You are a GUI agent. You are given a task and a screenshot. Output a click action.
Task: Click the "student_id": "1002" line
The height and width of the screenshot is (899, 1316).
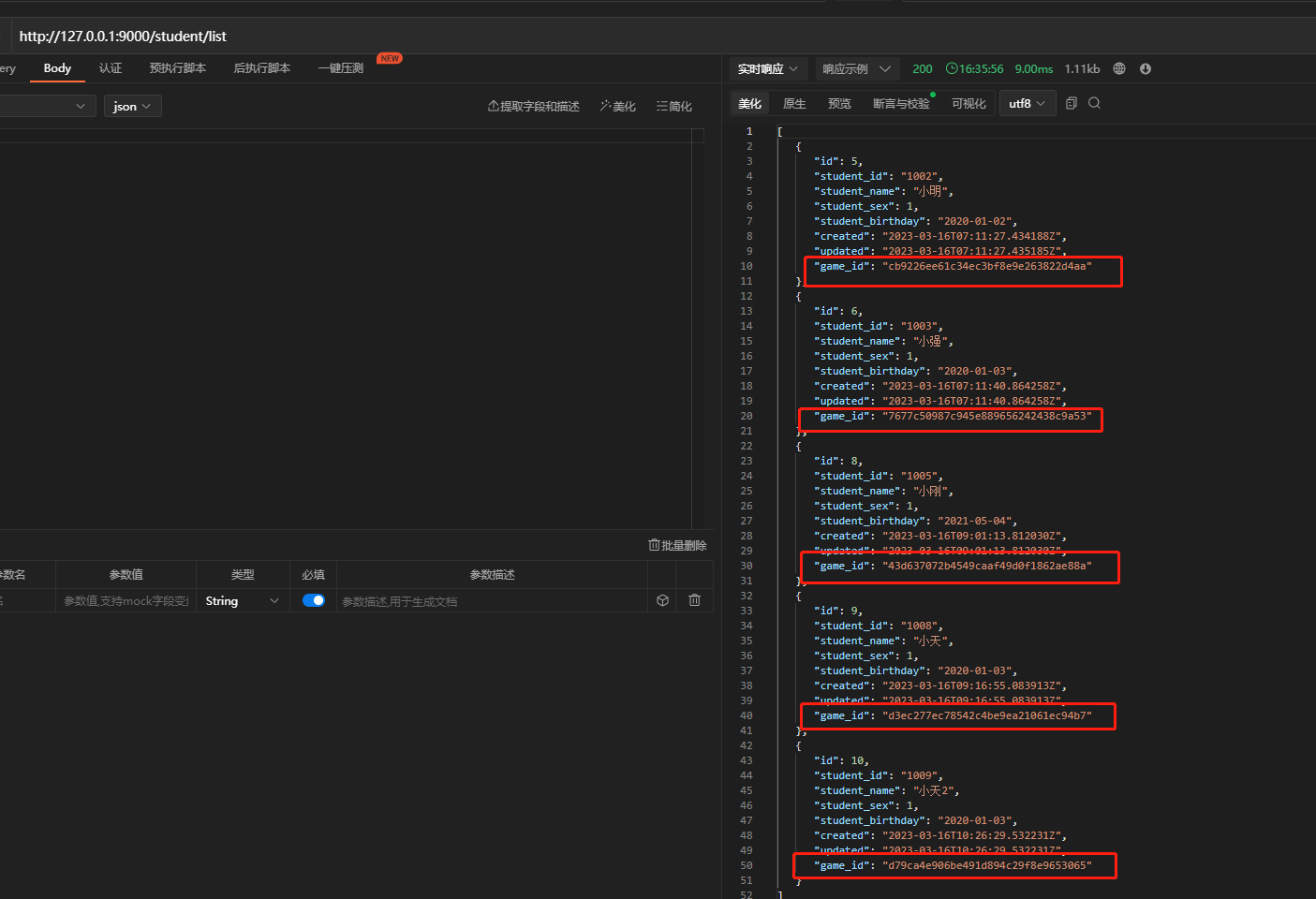[x=879, y=176]
